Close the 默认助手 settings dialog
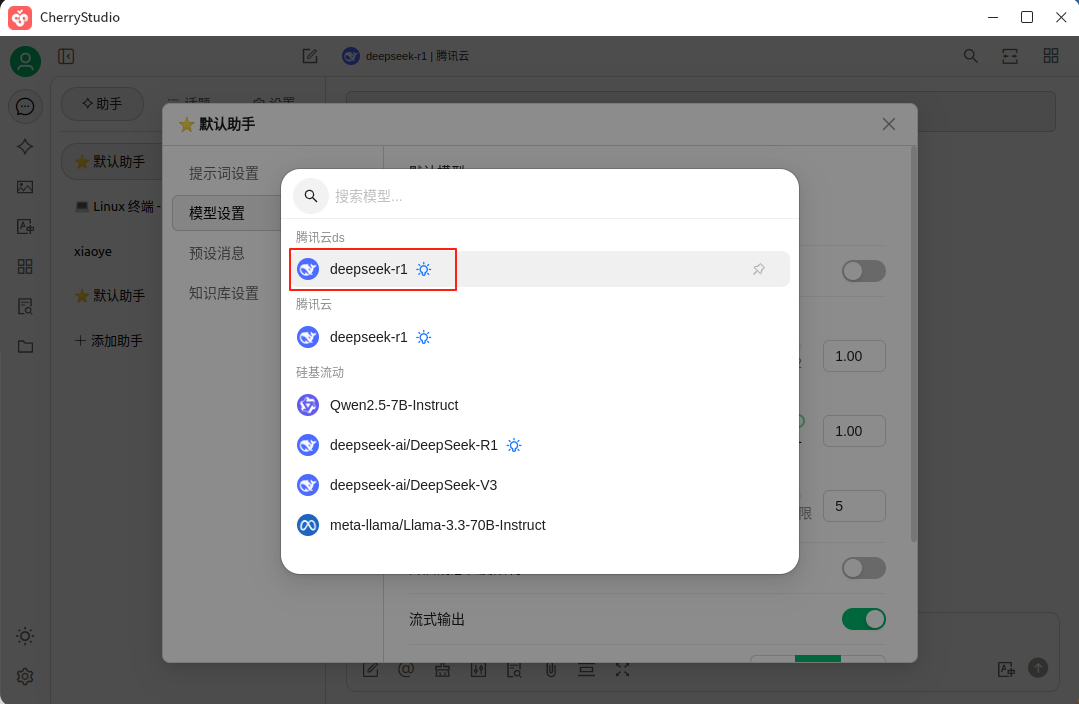This screenshot has width=1079, height=704. point(888,124)
